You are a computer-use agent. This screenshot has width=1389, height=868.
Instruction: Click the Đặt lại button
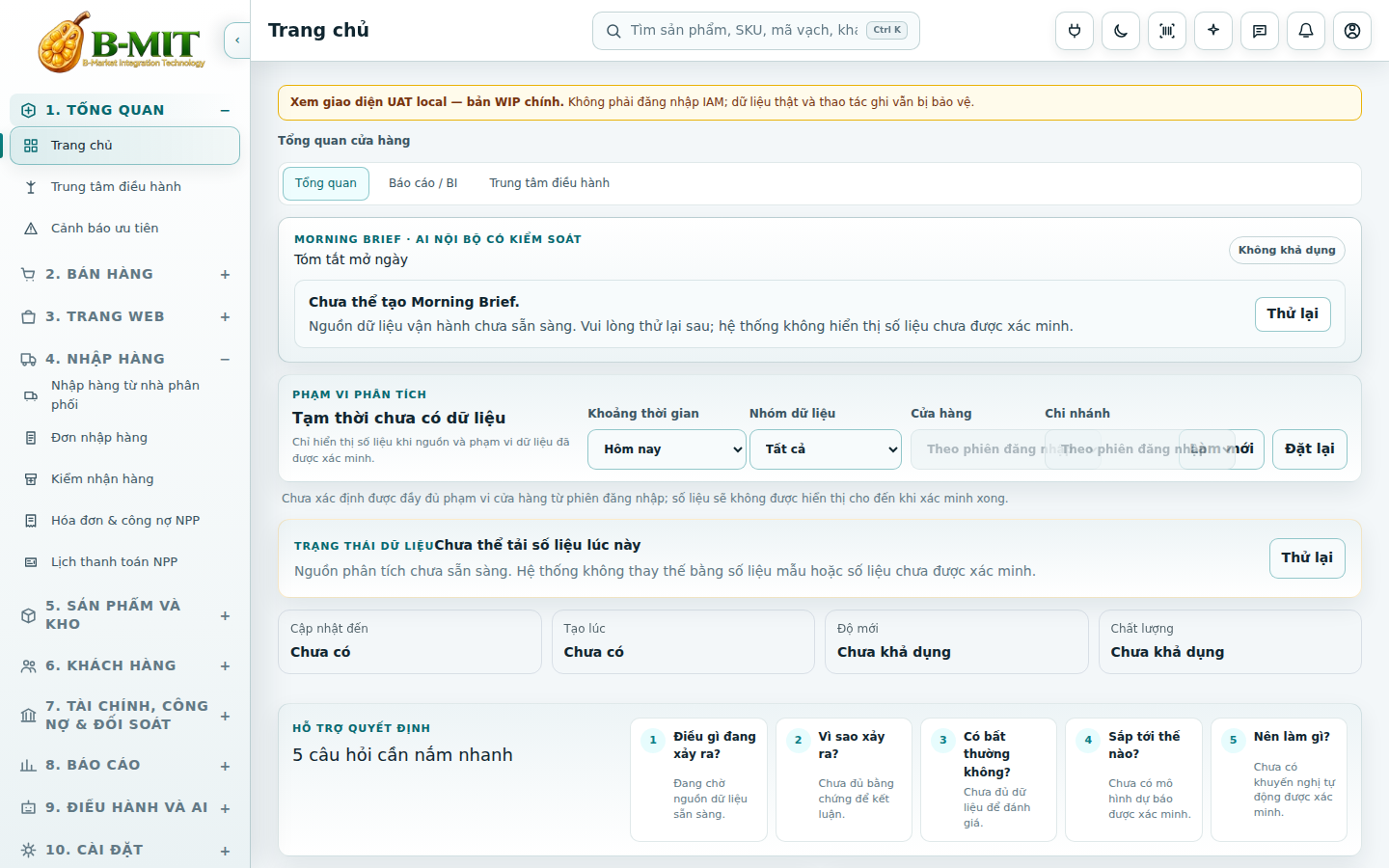tap(1310, 449)
